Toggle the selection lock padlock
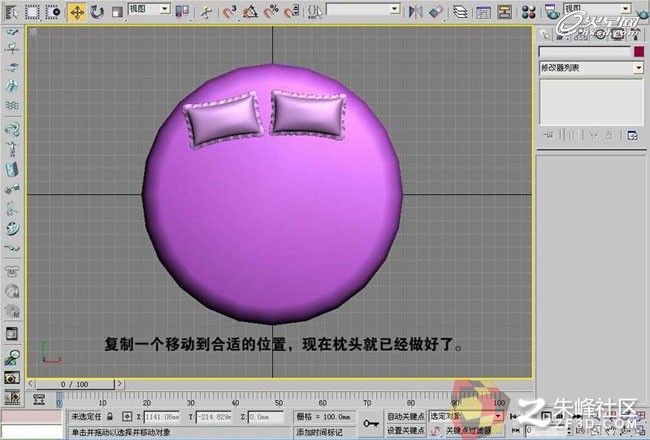Screen dimensions: 650x440 (x=110, y=416)
